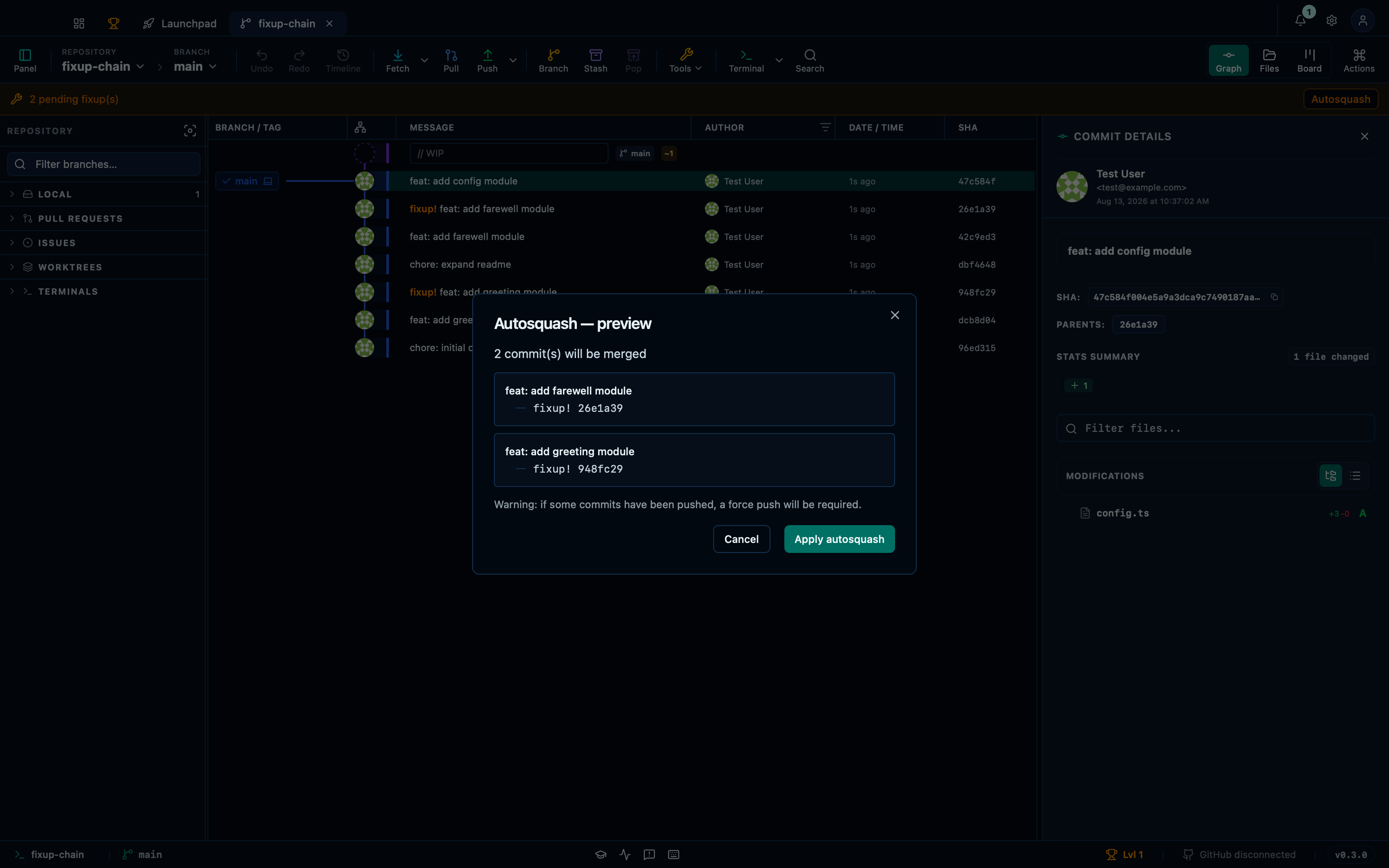Focus the Filter branches input
The image size is (1389, 868).
(104, 164)
